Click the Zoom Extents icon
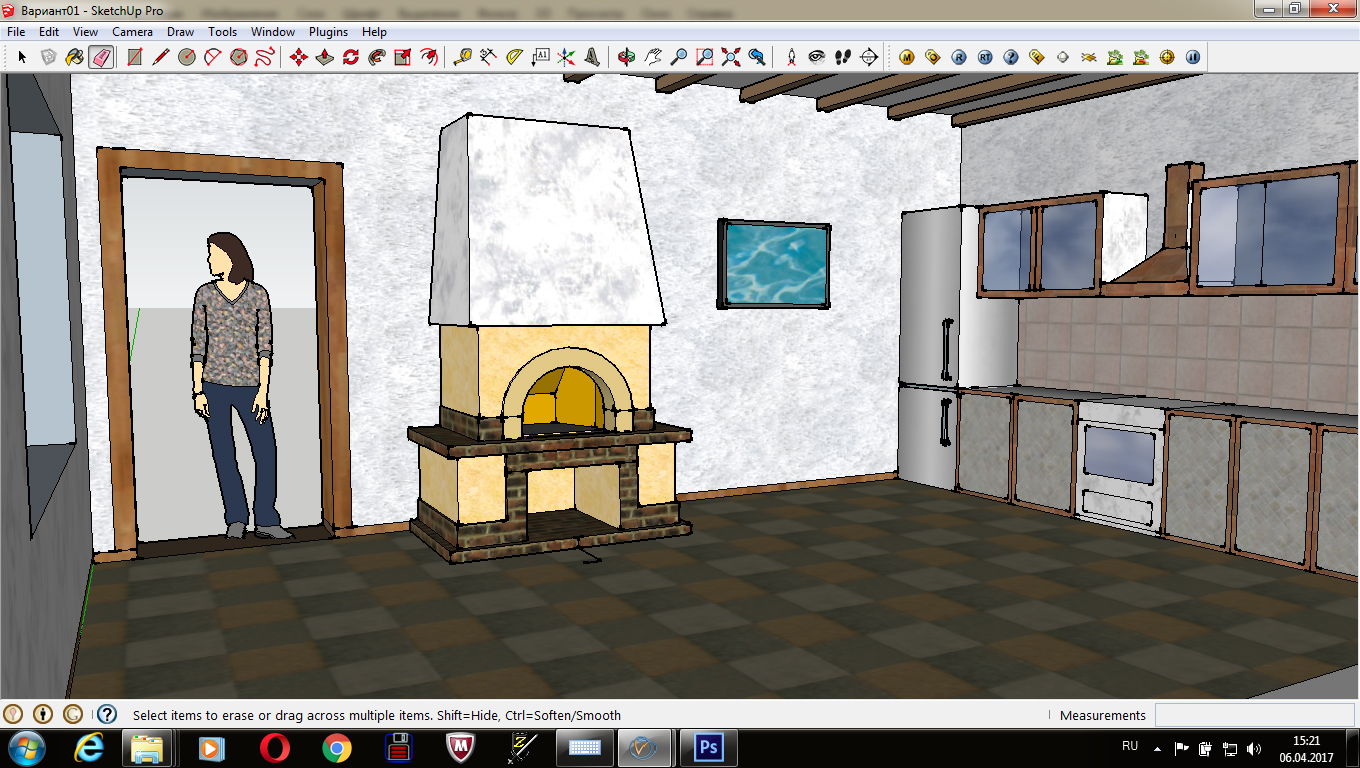Image resolution: width=1360 pixels, height=768 pixels. (730, 57)
